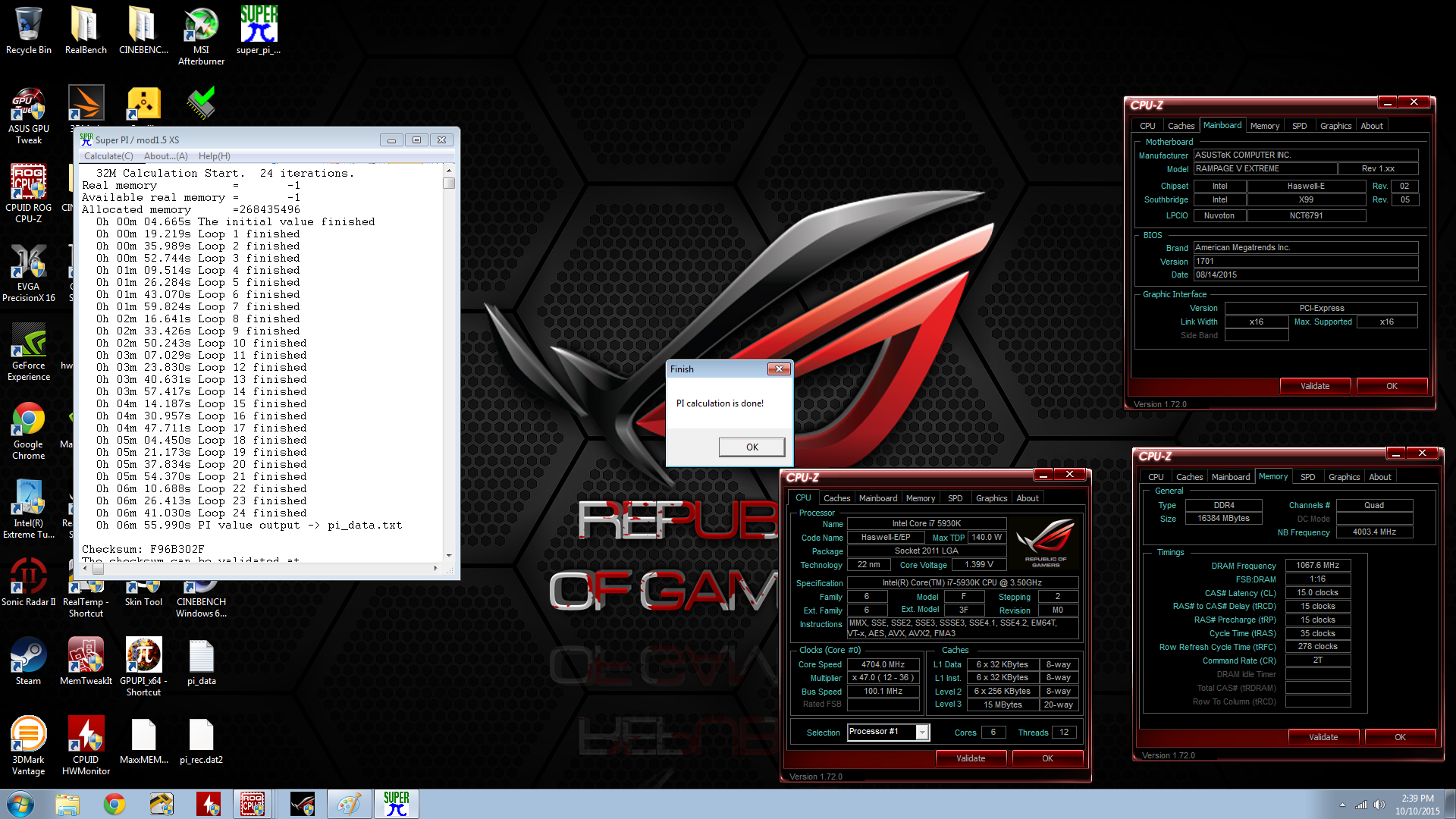This screenshot has height=819, width=1456.
Task: Open Chrome from the taskbar
Action: point(115,804)
